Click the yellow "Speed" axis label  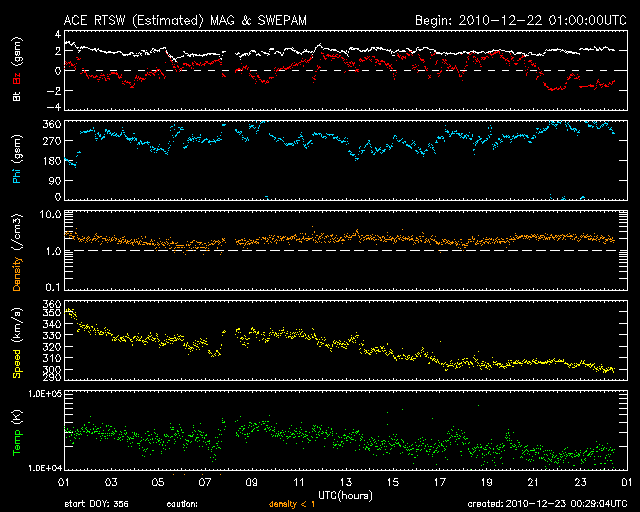pos(17,364)
